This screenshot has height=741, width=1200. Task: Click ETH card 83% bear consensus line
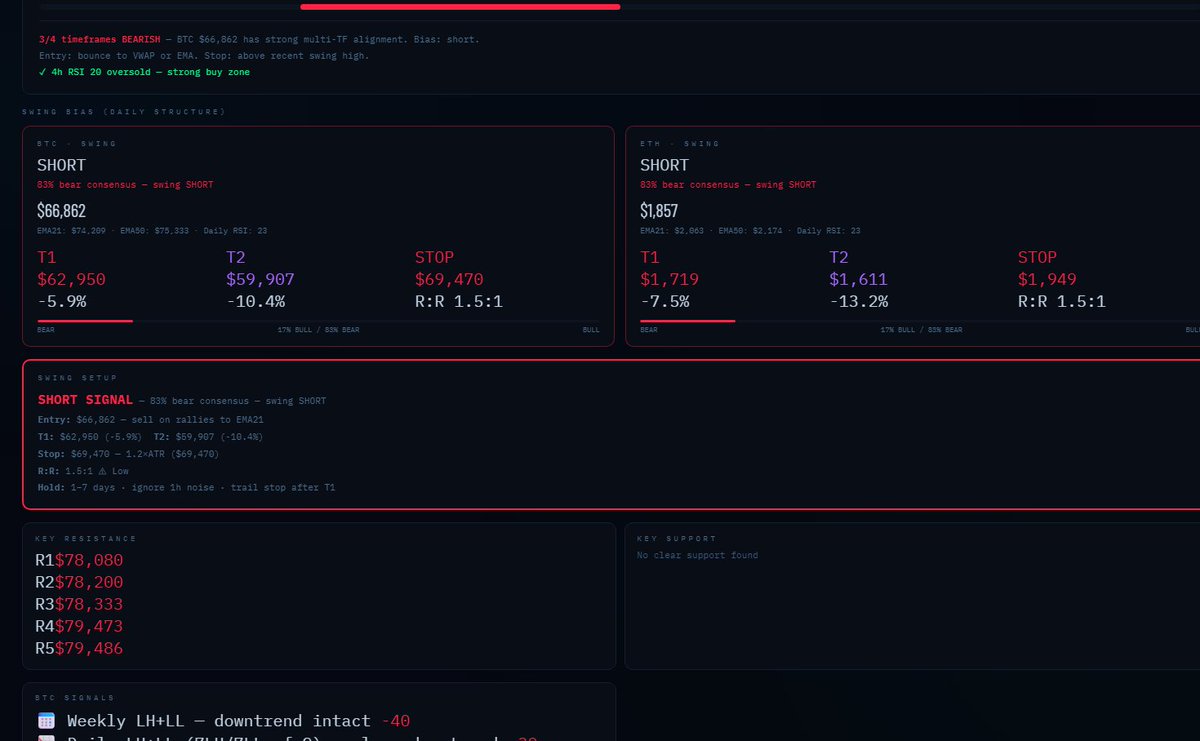(x=728, y=185)
